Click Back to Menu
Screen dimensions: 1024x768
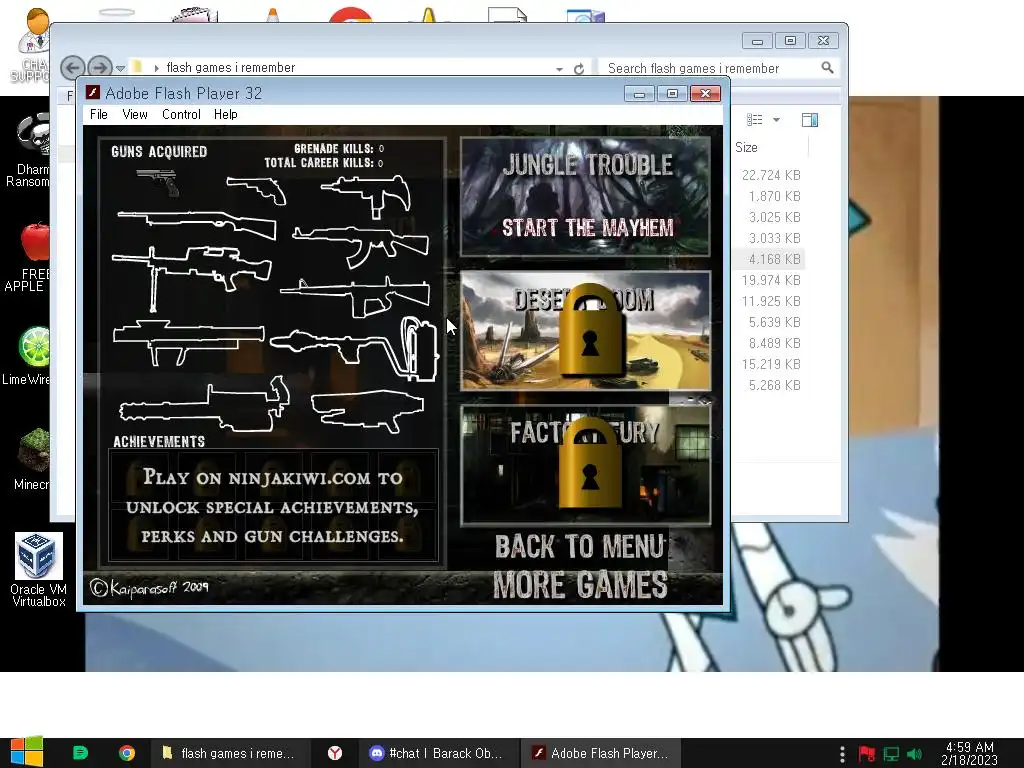click(x=579, y=547)
